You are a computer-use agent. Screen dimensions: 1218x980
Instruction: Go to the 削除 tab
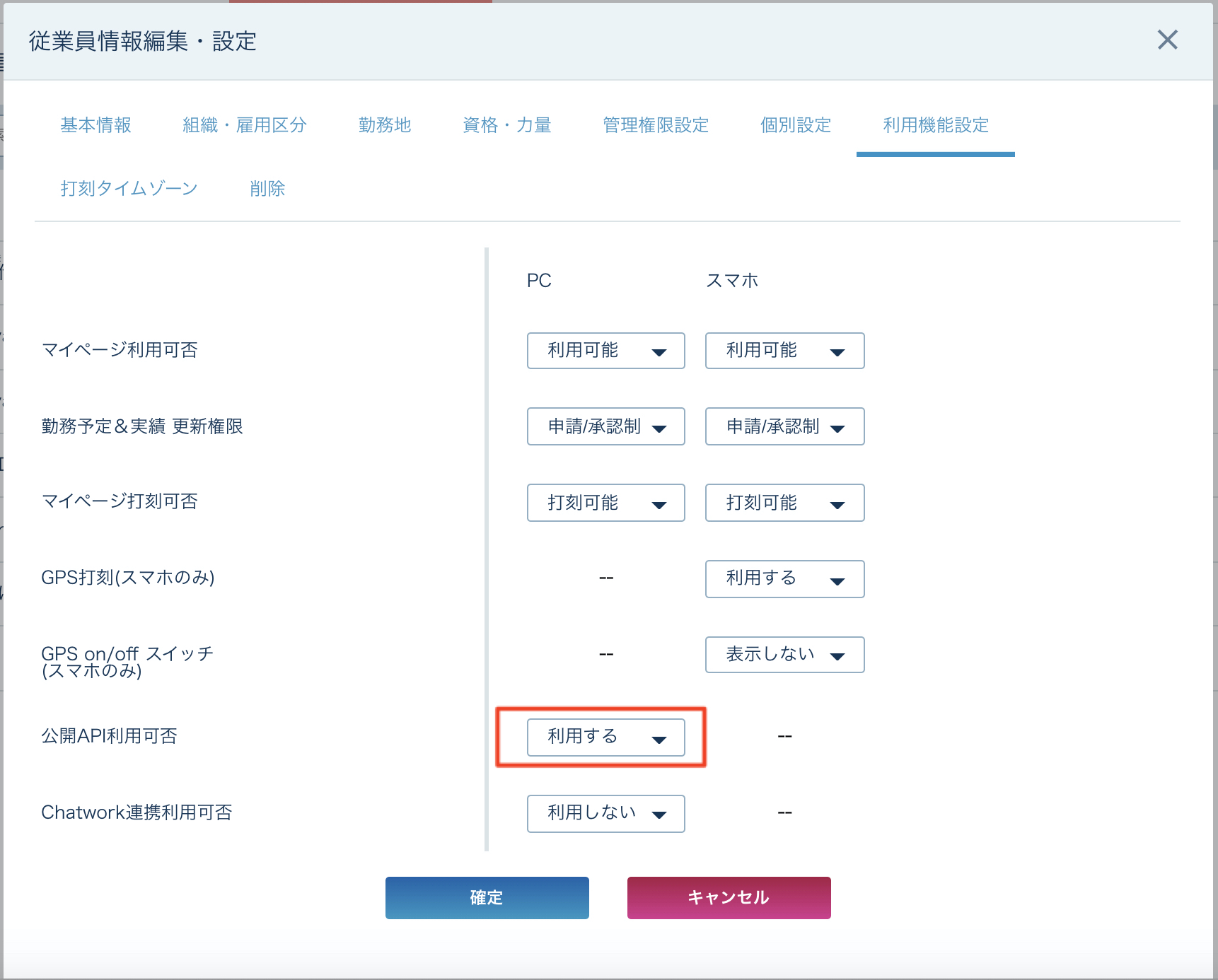coord(267,189)
